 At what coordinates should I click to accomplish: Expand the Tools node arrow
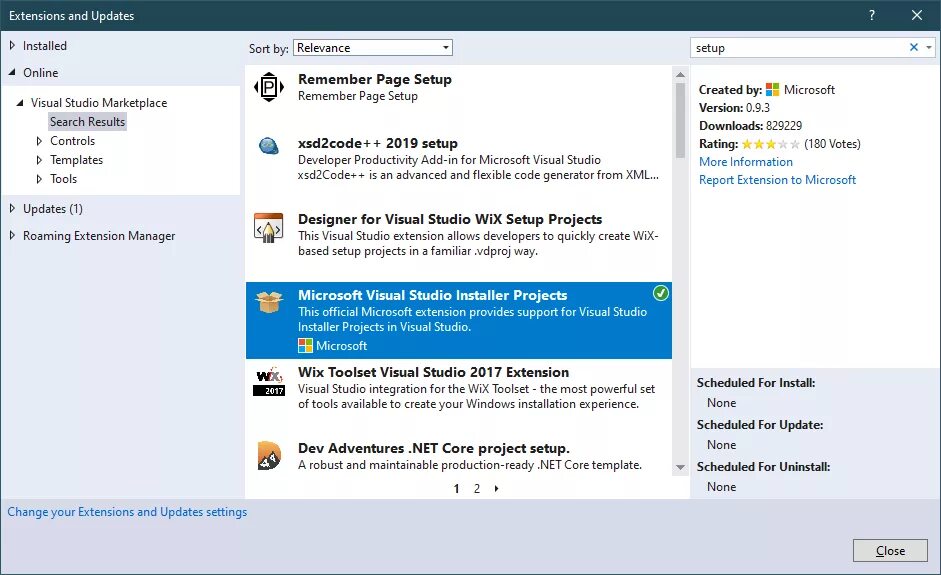(x=39, y=179)
